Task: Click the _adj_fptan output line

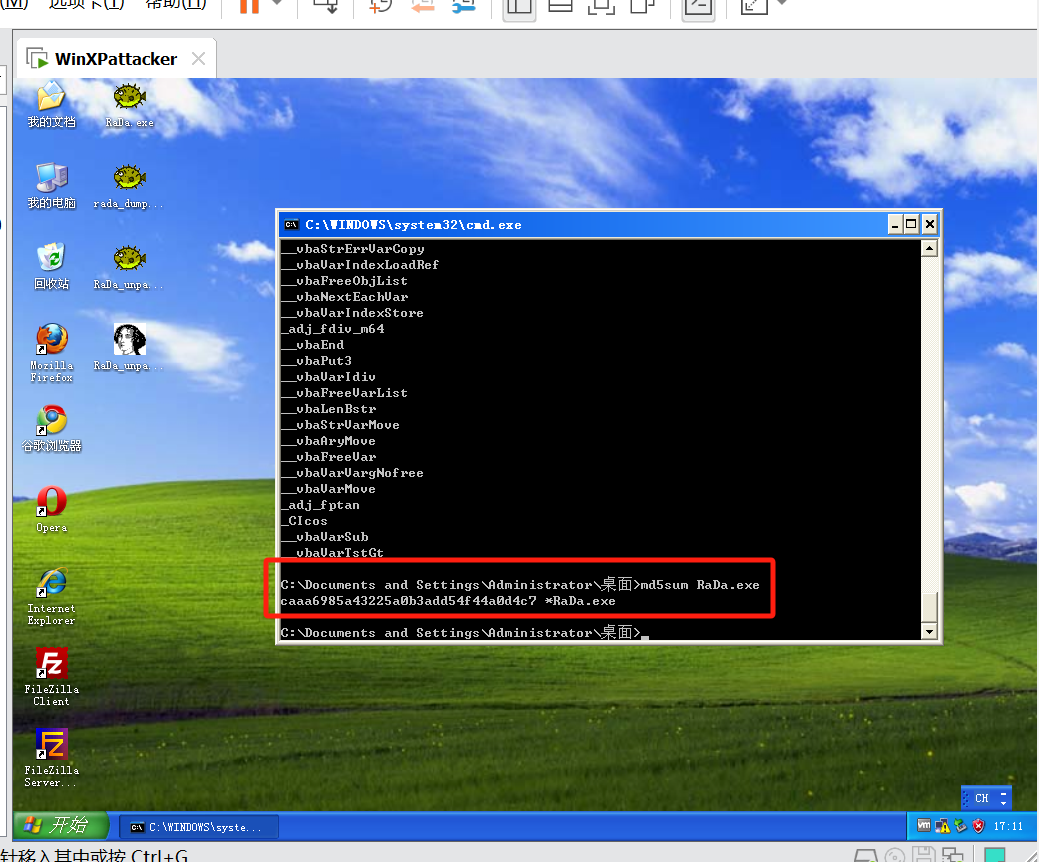Action: pos(321,505)
